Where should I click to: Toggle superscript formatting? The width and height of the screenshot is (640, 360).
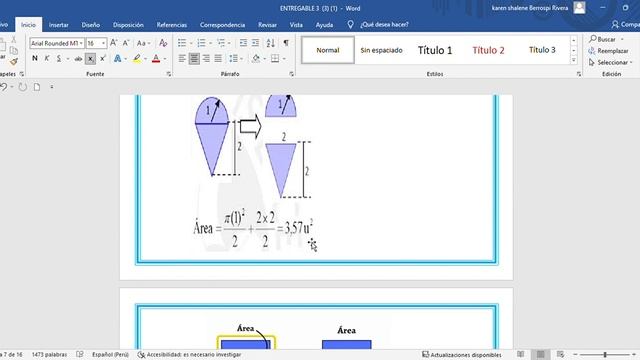click(102, 59)
